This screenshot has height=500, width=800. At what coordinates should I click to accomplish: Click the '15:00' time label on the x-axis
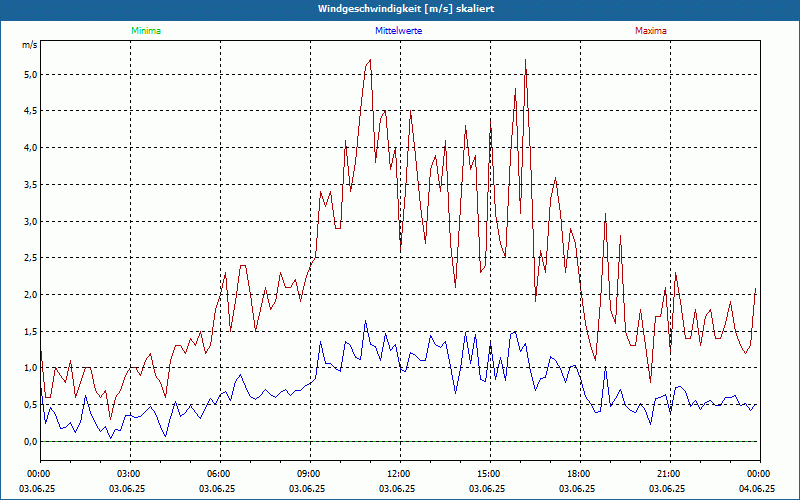(490, 474)
